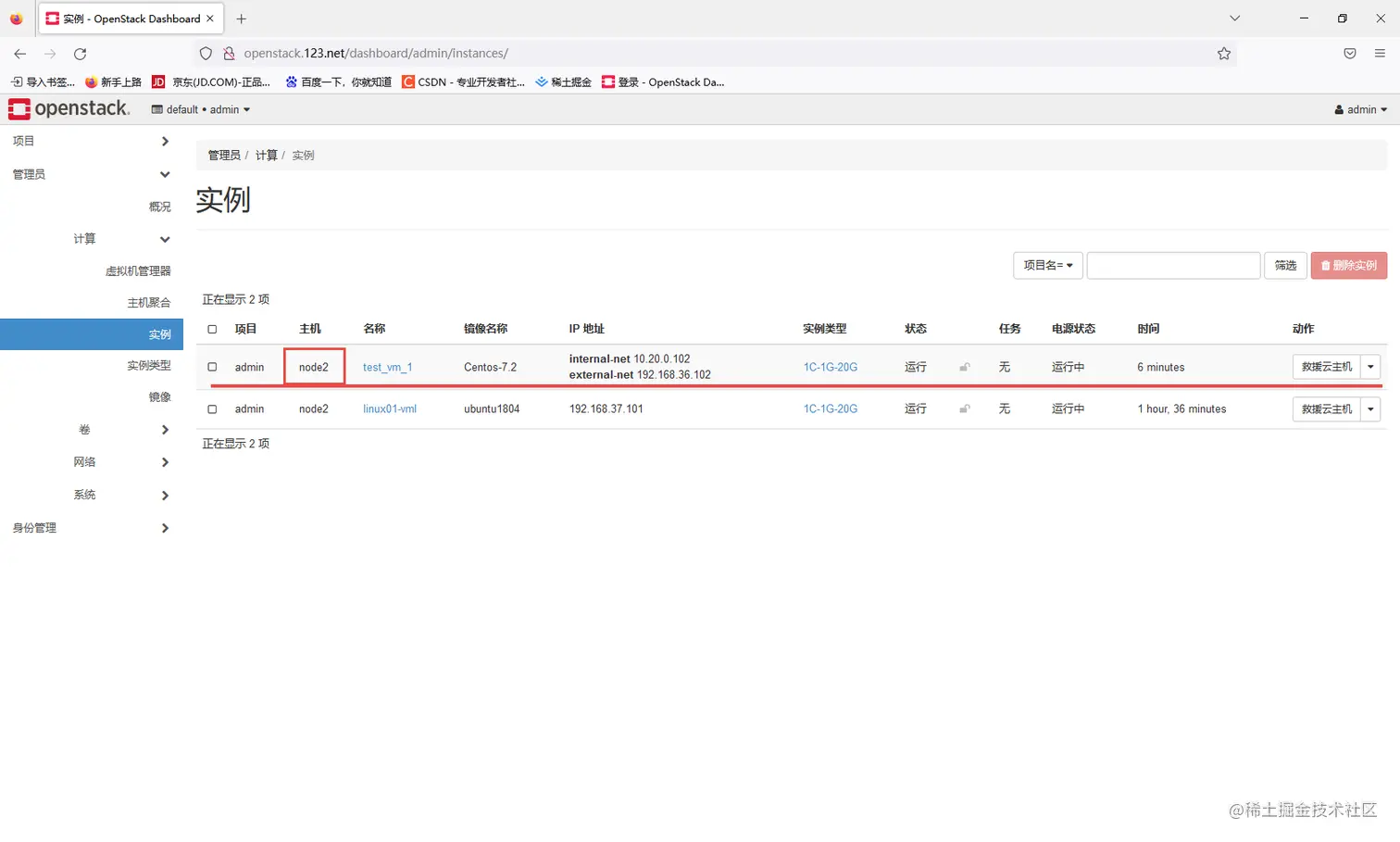Open 镜像 in the sidebar

[160, 397]
